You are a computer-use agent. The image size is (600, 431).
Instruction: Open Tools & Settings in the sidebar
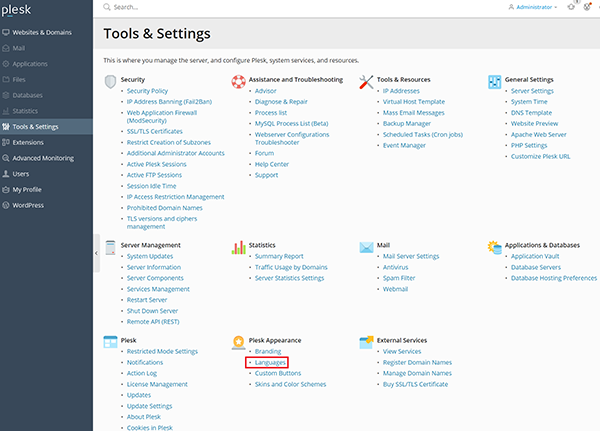pos(46,127)
